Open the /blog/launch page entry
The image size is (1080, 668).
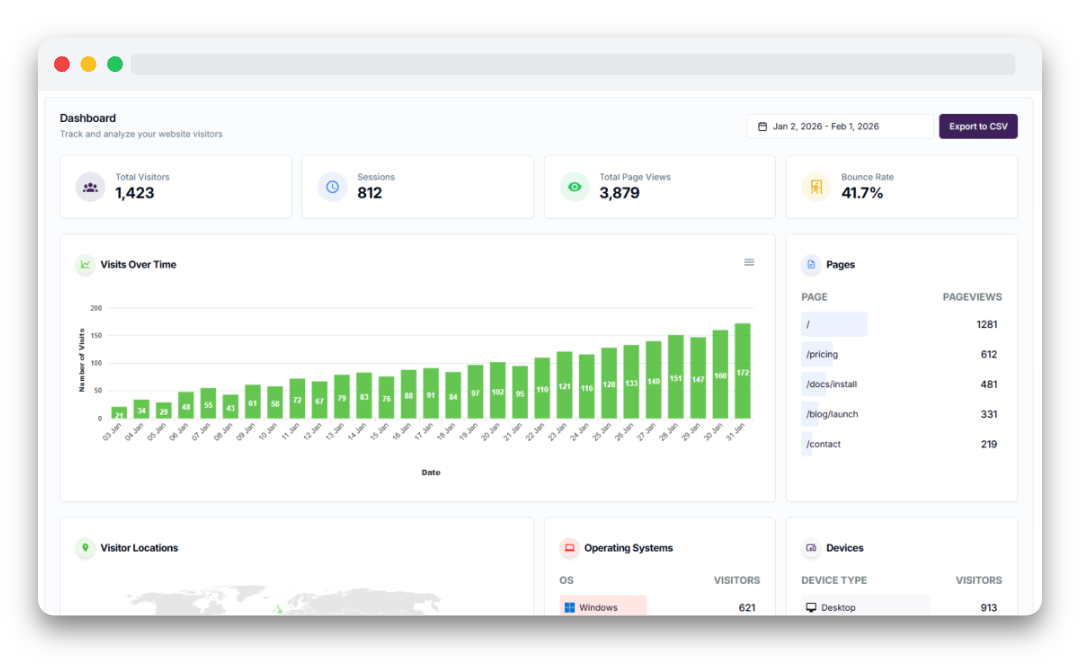[x=902, y=414]
